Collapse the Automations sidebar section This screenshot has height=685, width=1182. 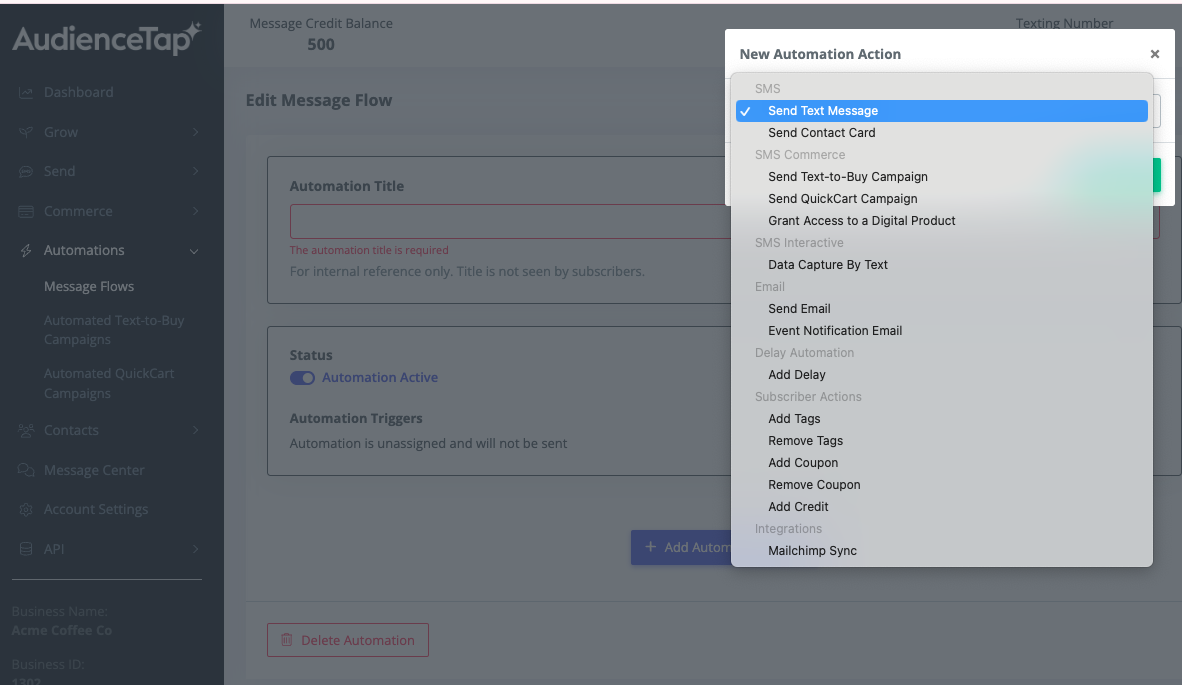(193, 250)
